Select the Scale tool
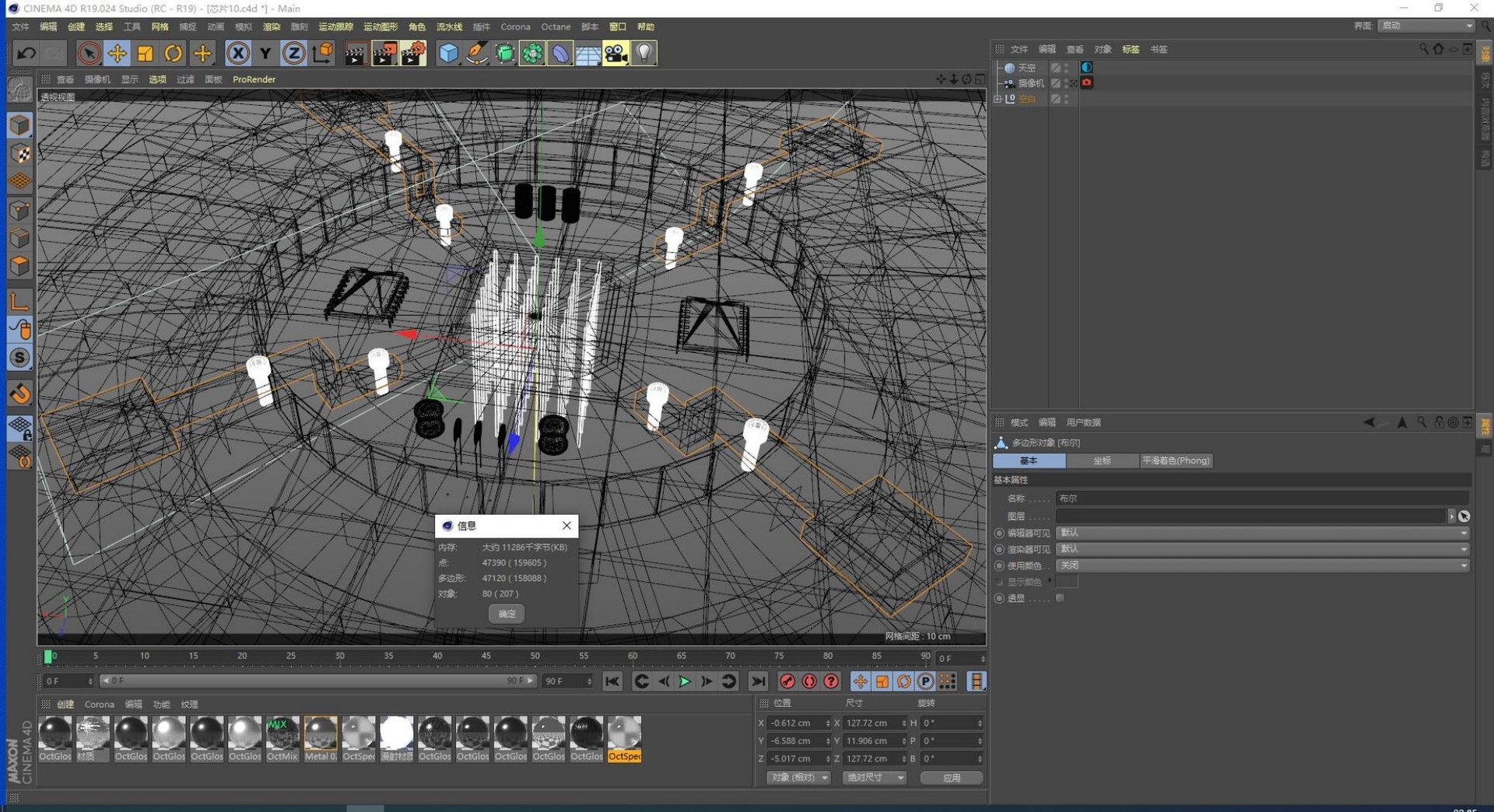This screenshot has width=1494, height=812. pyautogui.click(x=145, y=53)
